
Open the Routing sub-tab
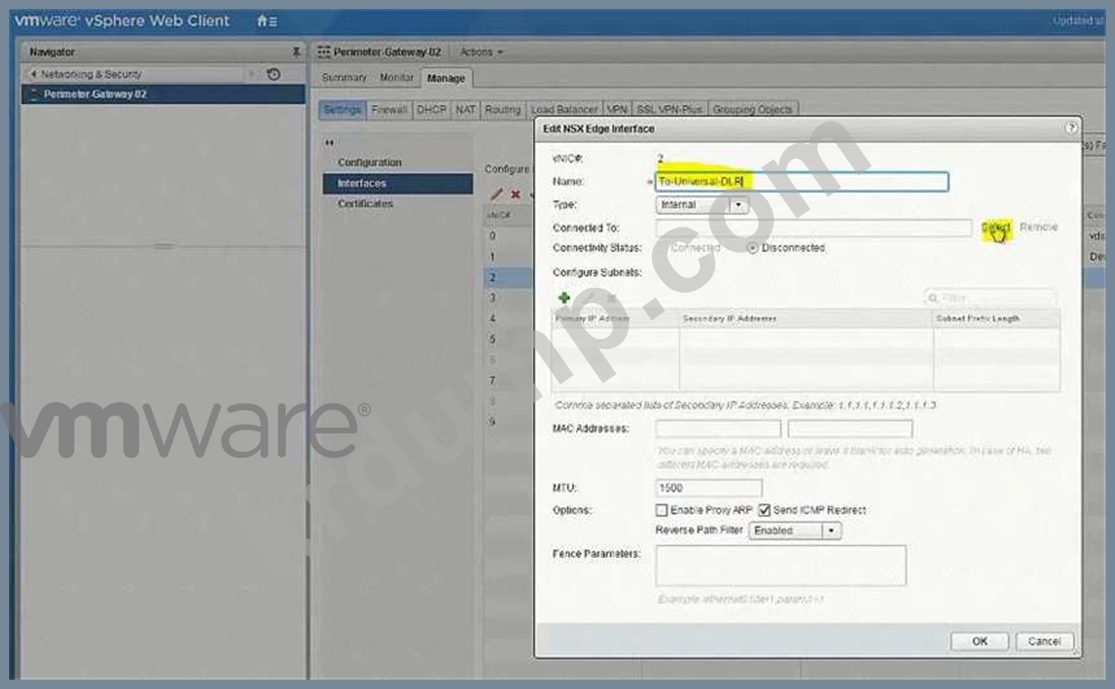point(503,110)
